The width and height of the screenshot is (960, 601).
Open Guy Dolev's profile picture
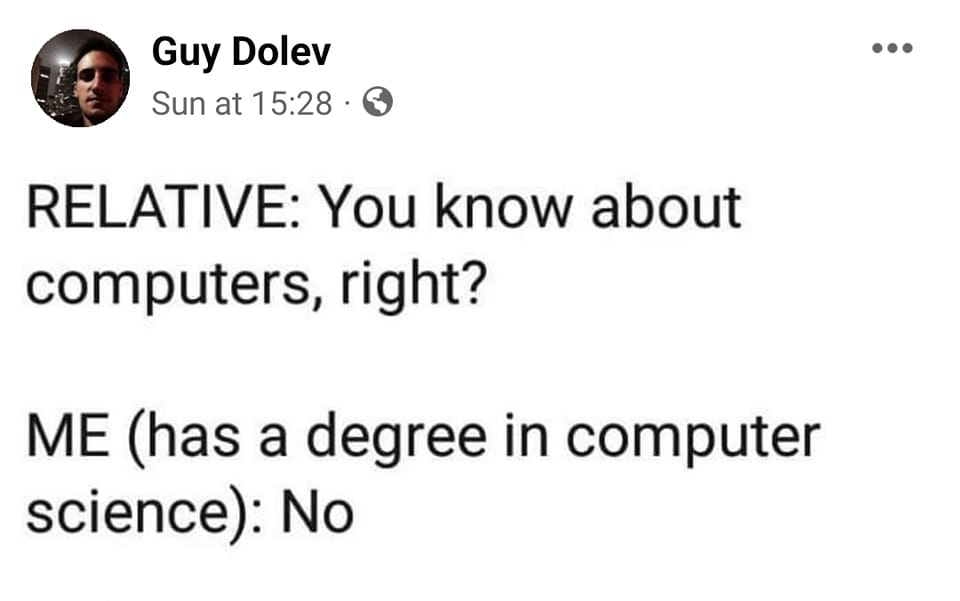(x=80, y=78)
